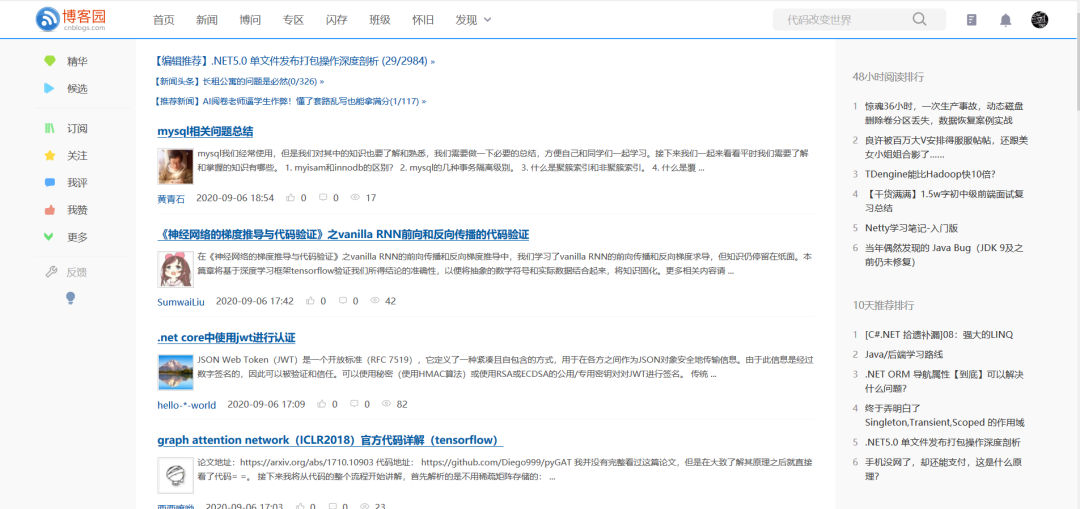
Task: Click comment icon on vanilla RNN post
Action: tap(342, 301)
